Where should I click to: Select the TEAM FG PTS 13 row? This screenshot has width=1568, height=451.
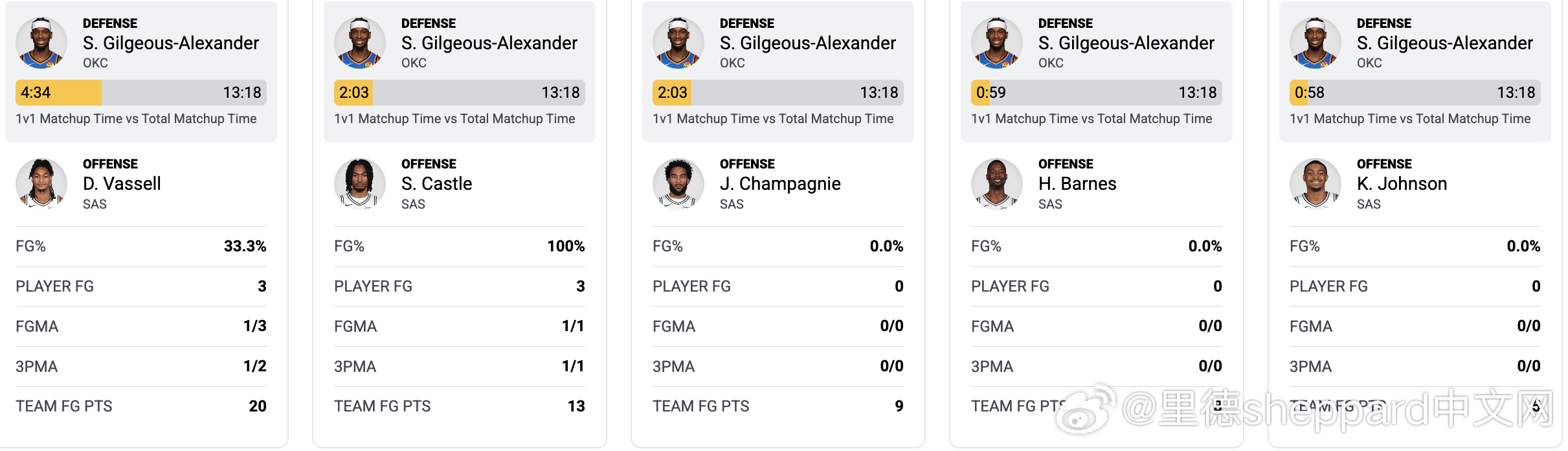[x=460, y=406]
